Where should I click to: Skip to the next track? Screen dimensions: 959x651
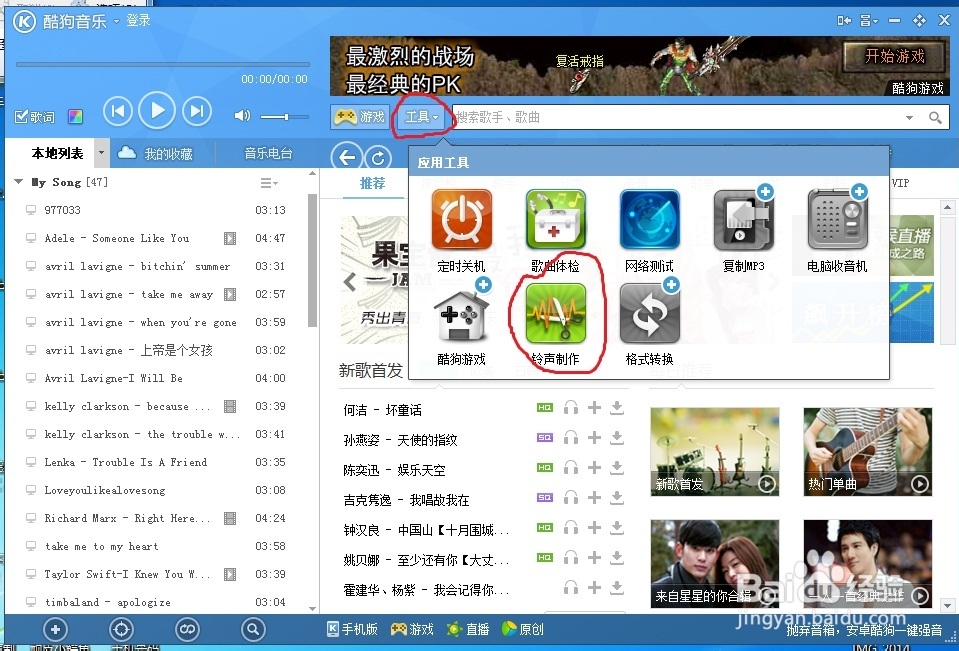(x=196, y=111)
